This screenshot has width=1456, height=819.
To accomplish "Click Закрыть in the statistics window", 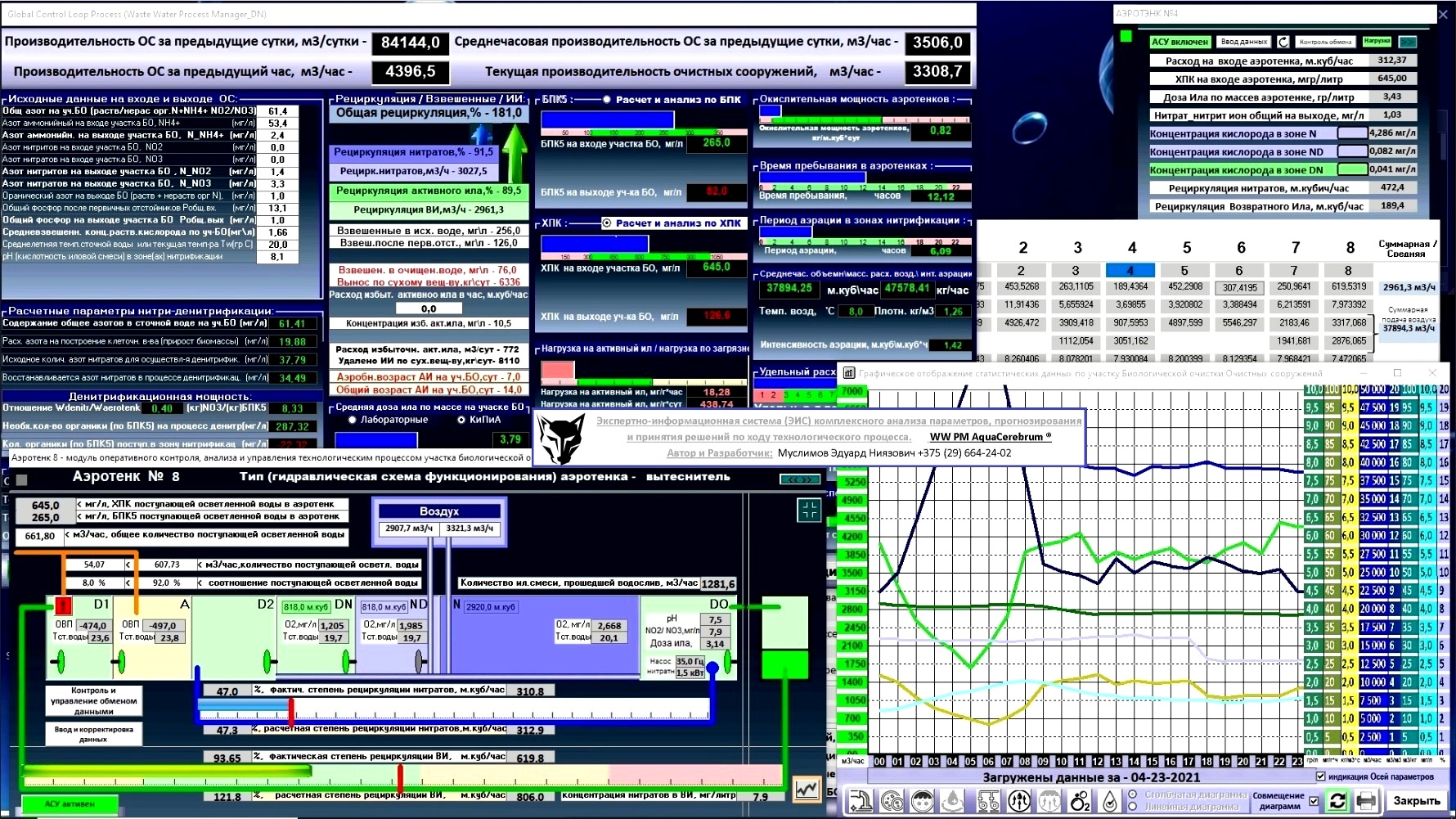I will (x=1417, y=801).
